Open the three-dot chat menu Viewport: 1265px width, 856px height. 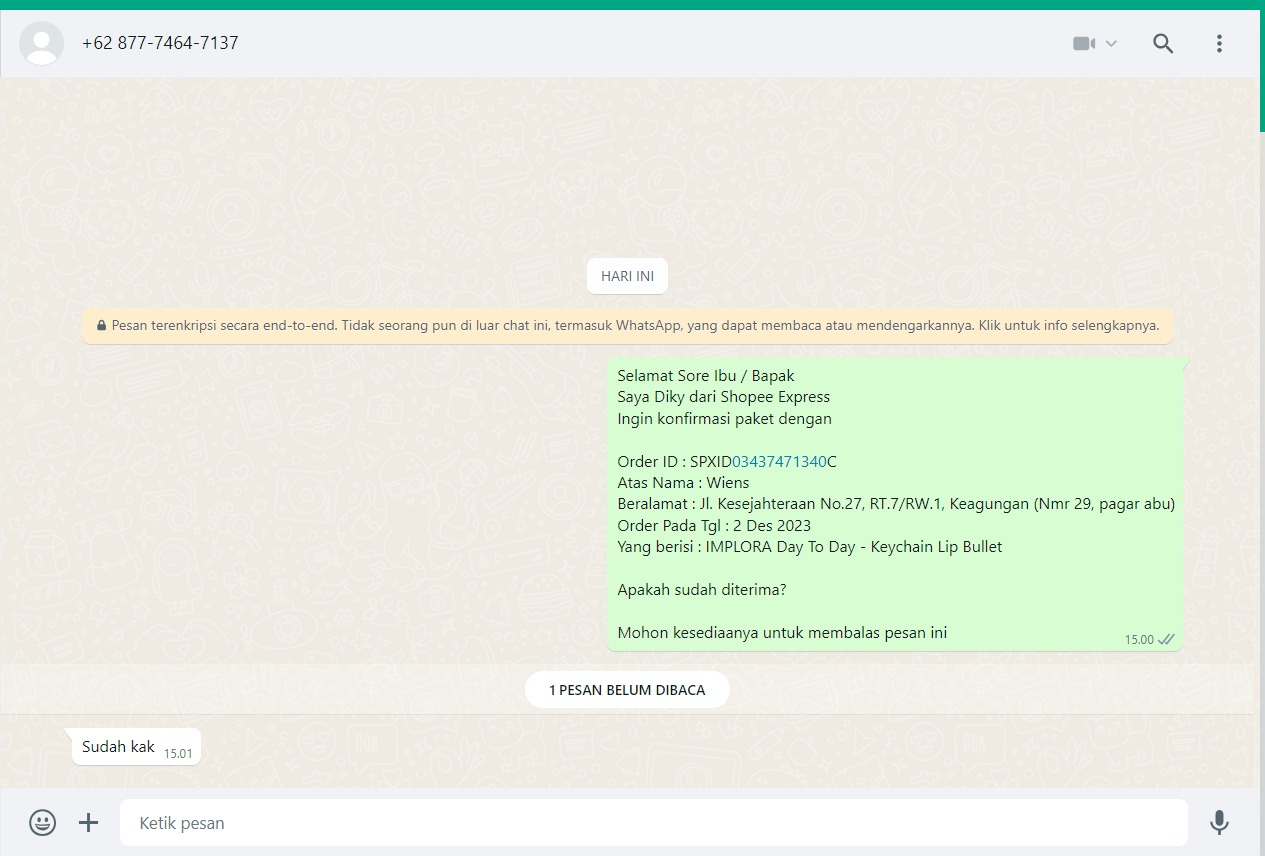coord(1219,43)
